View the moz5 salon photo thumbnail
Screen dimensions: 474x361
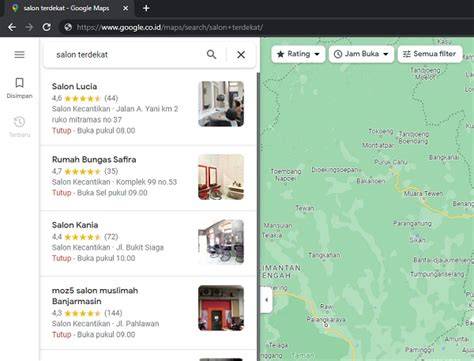click(221, 308)
